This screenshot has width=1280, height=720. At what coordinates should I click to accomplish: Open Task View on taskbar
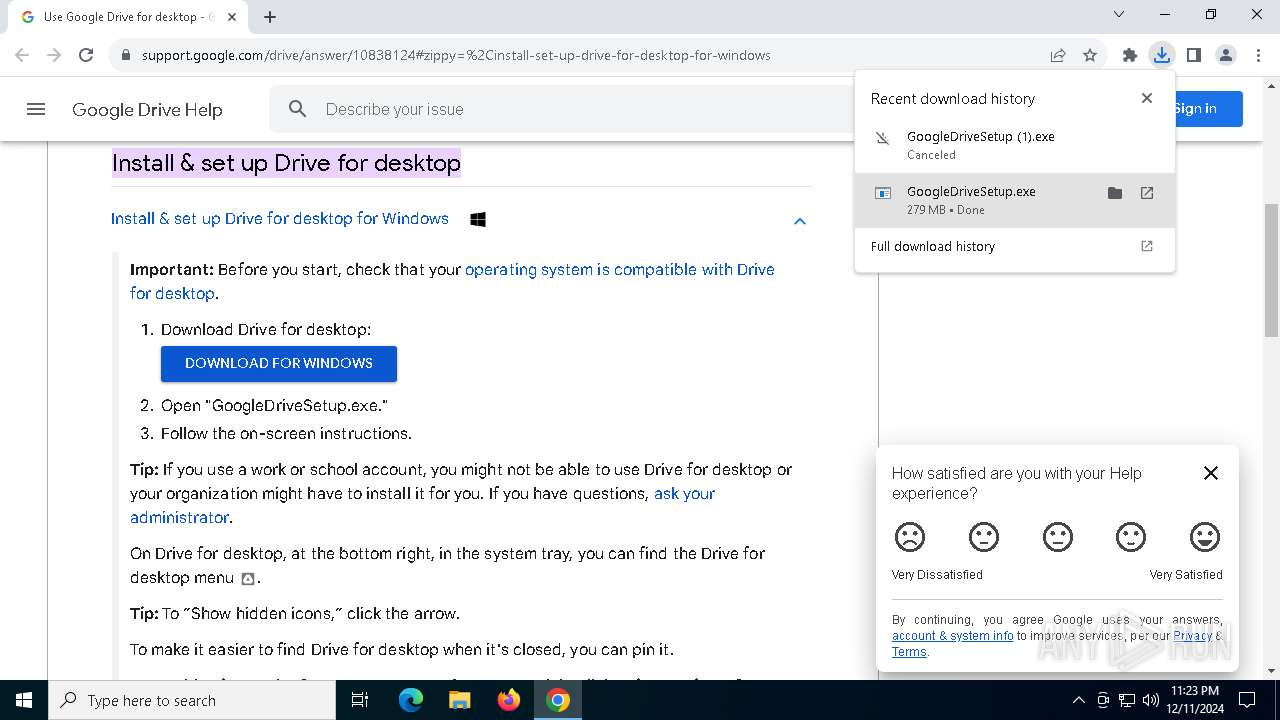coord(360,700)
